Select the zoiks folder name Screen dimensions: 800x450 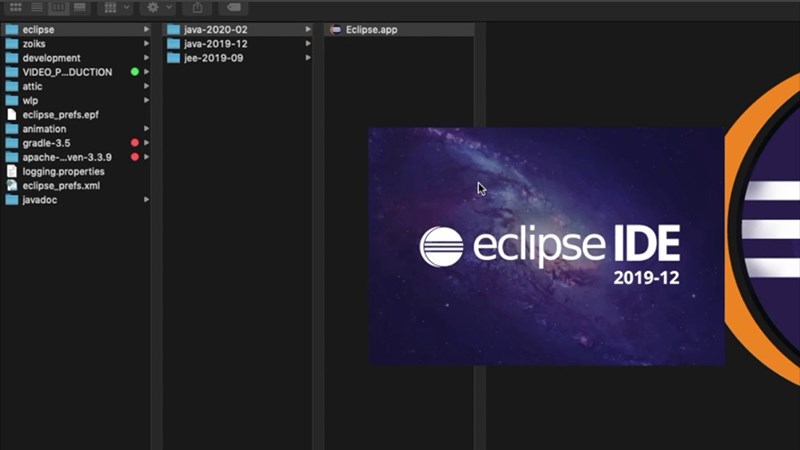coord(34,44)
